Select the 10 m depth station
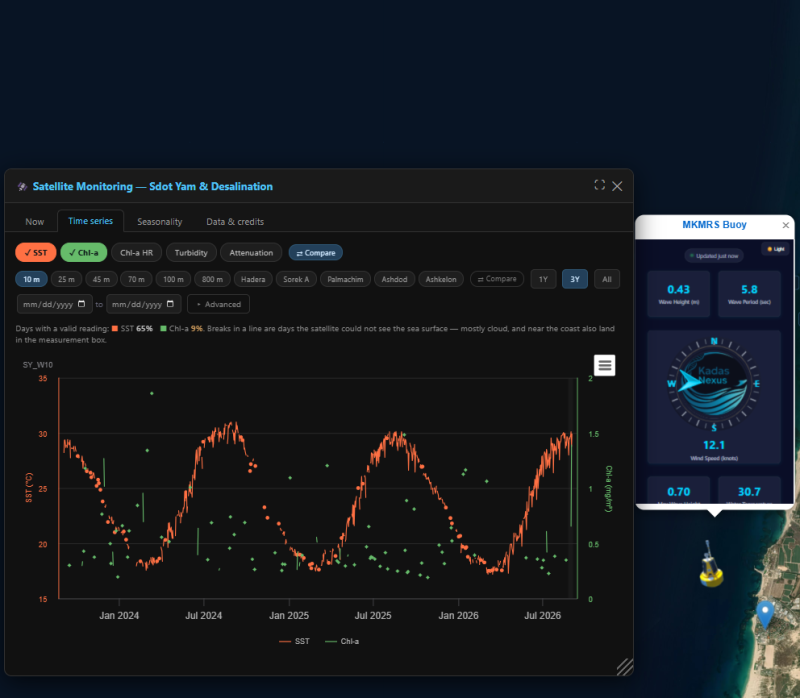 click(31, 279)
